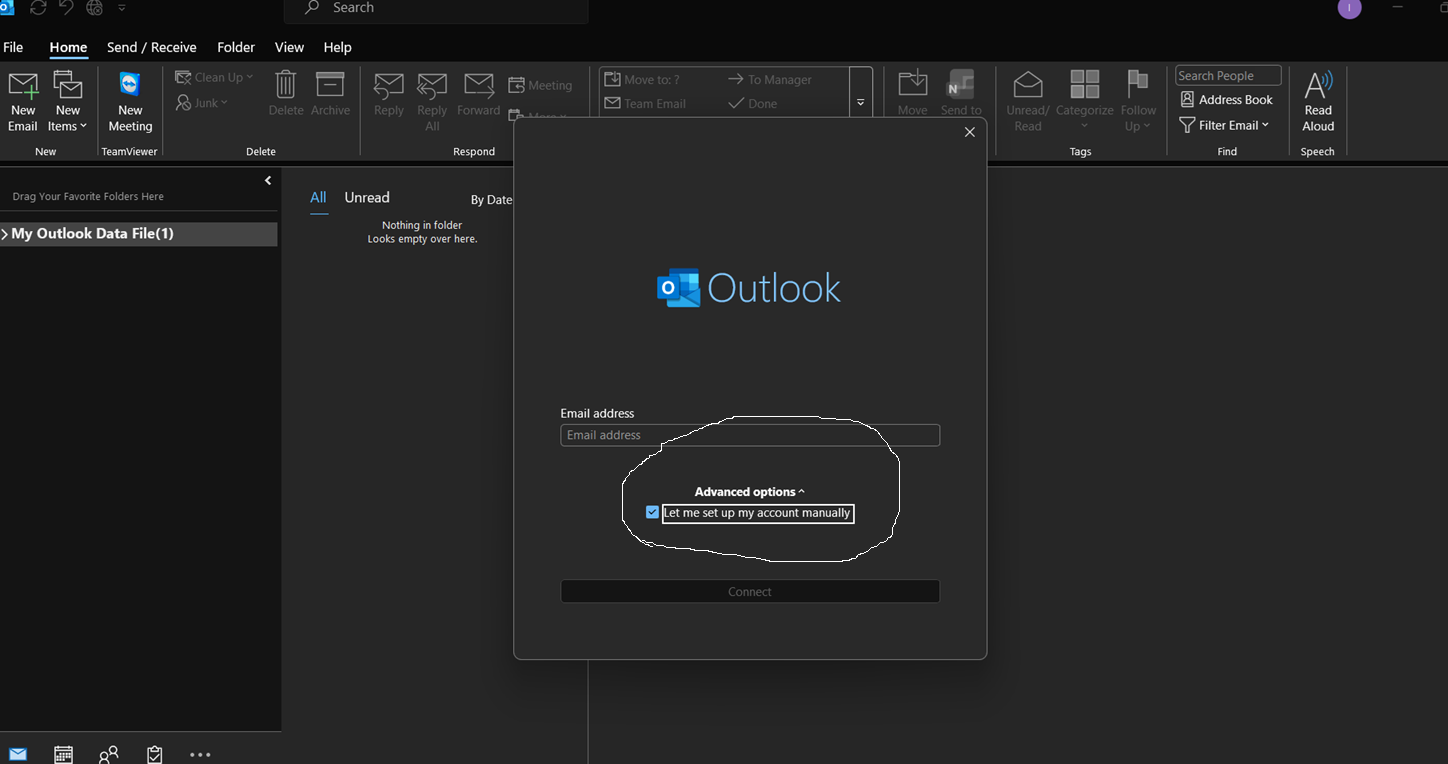1448x764 pixels.
Task: Open the Follow Up flag dropdown
Action: tap(1138, 101)
